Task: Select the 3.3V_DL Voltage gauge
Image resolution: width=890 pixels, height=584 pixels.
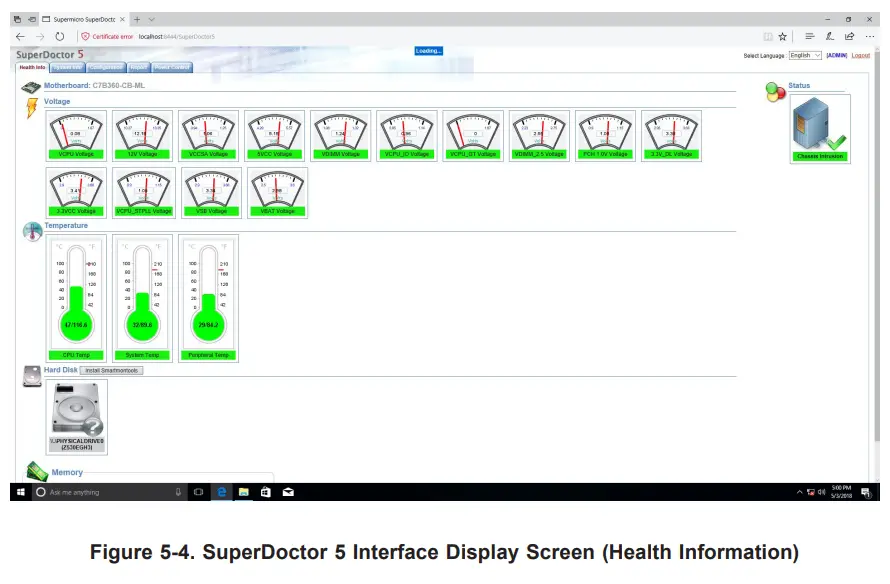Action: pos(671,136)
